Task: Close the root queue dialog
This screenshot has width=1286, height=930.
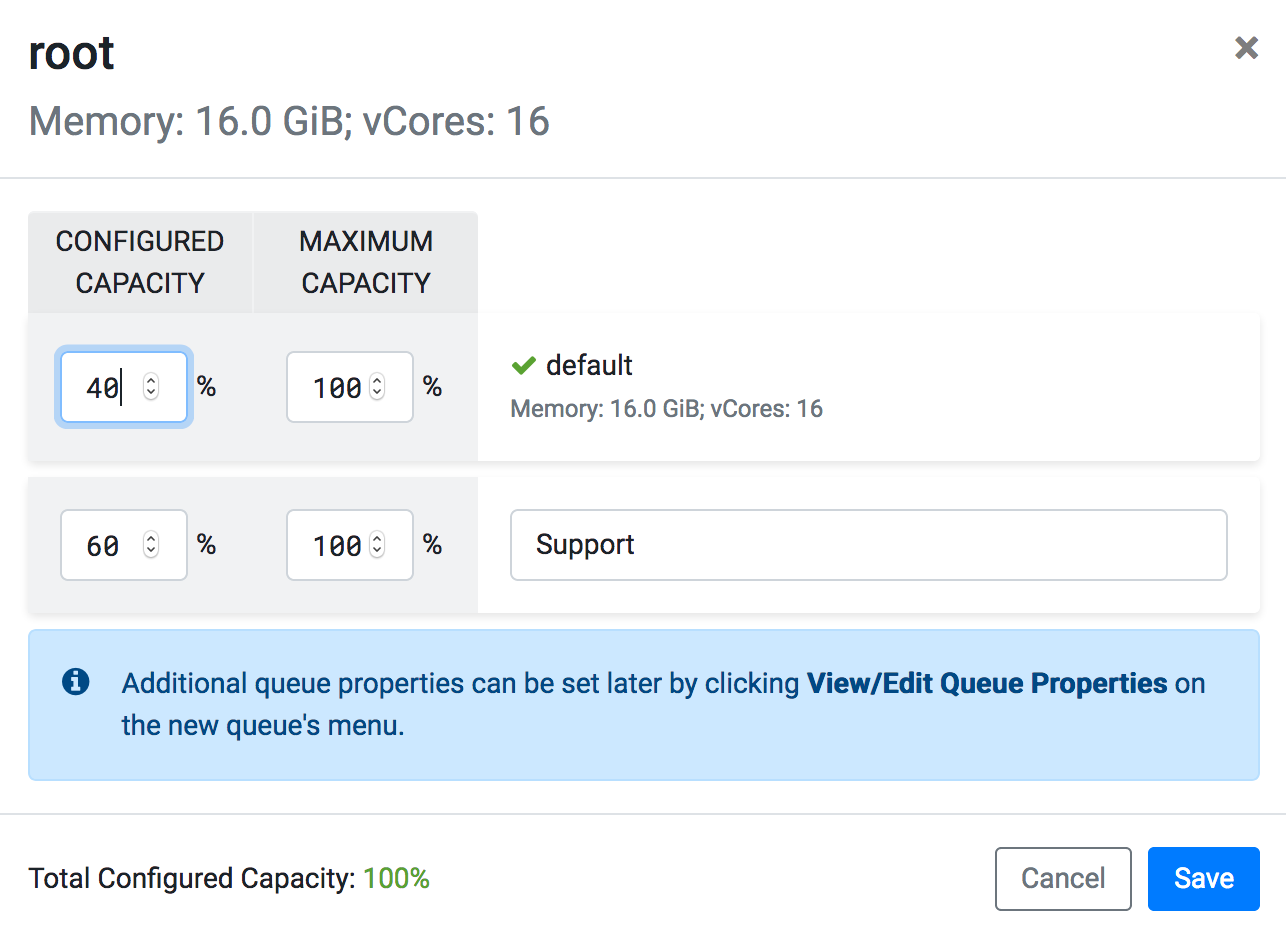Action: (1245, 48)
